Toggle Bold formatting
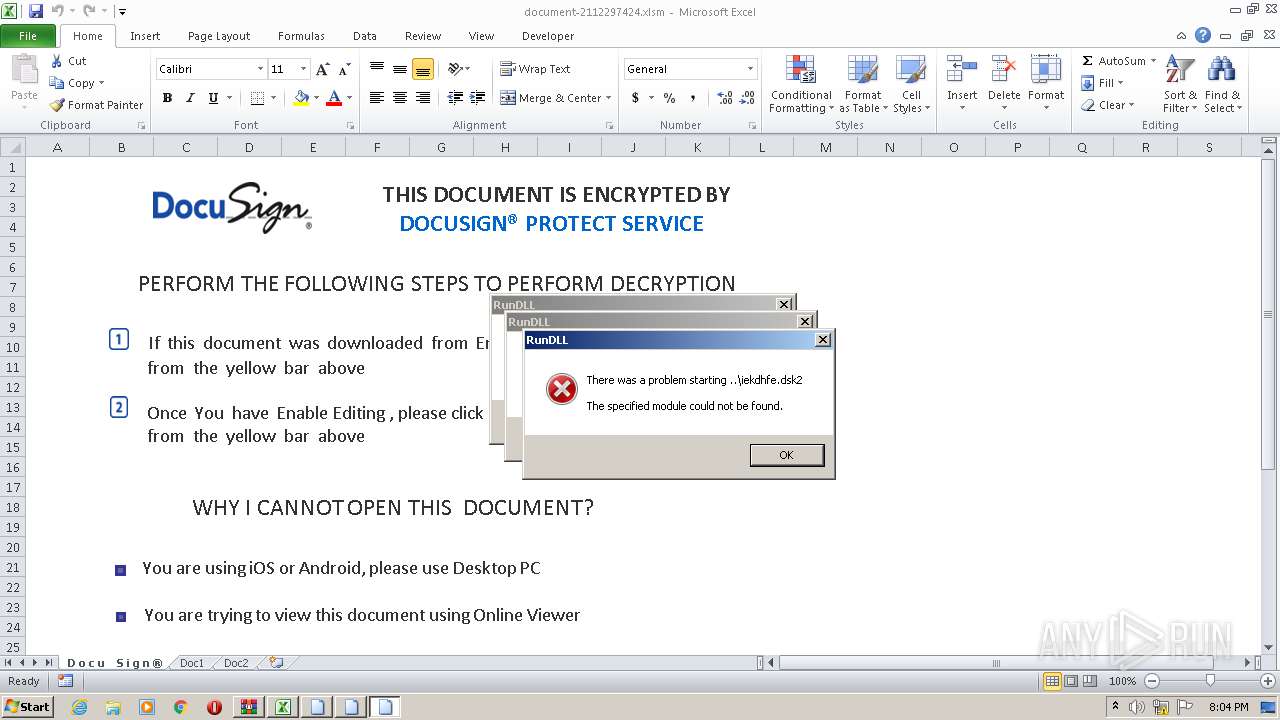This screenshot has width=1280, height=720. tap(167, 98)
